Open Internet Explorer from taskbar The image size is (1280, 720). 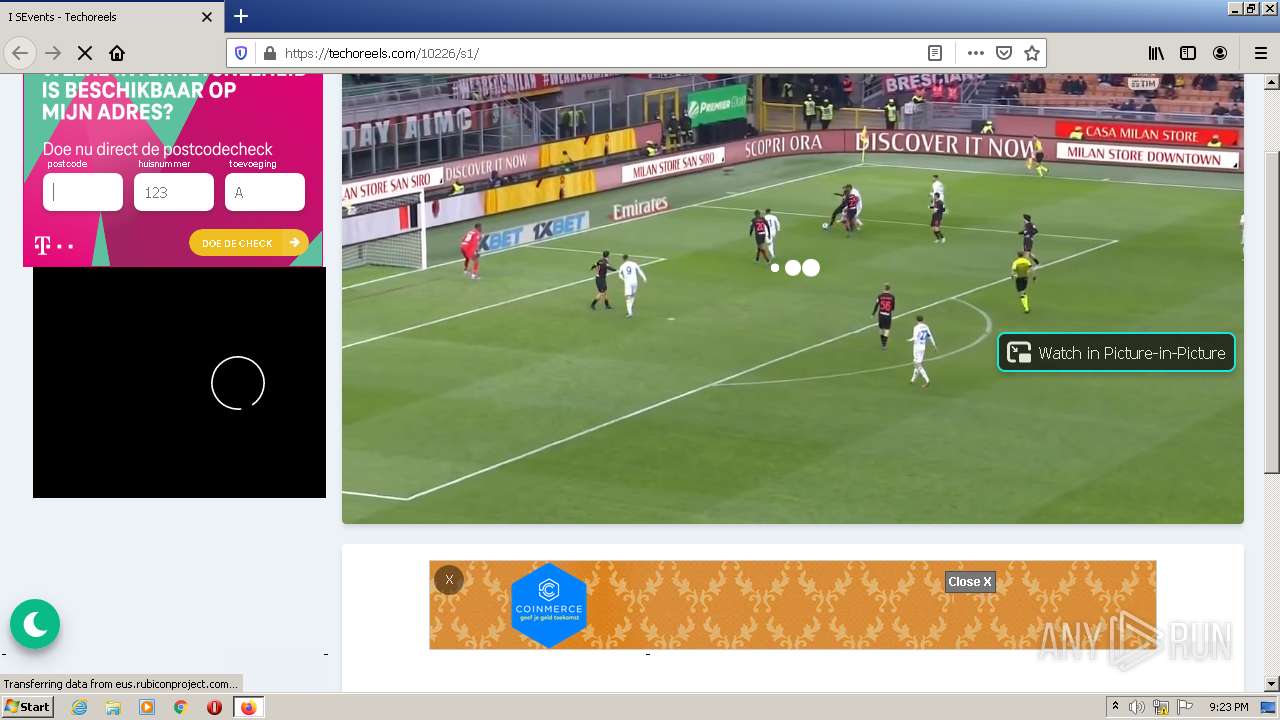coord(80,707)
